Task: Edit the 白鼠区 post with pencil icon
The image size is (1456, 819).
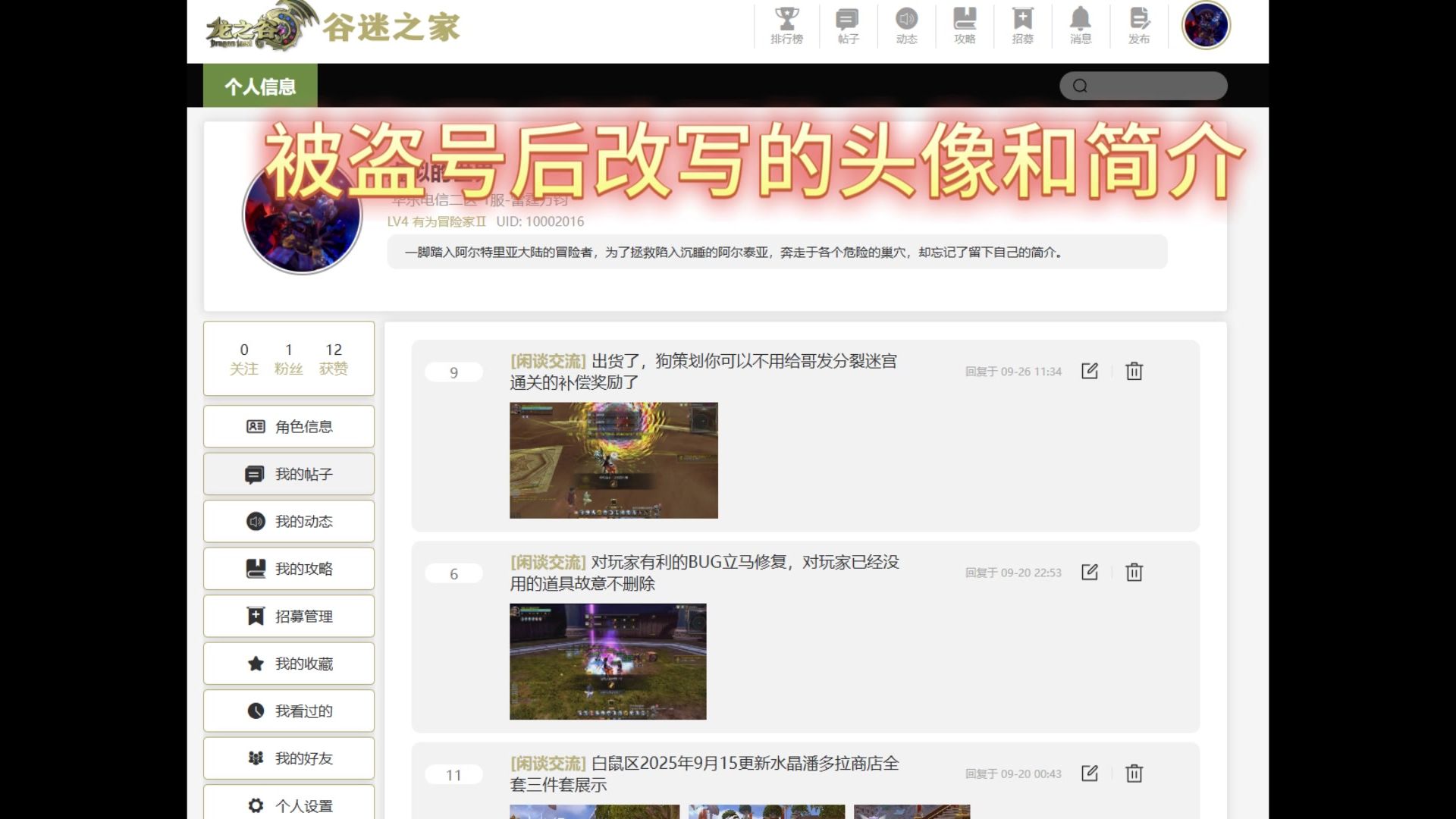Action: click(1089, 773)
